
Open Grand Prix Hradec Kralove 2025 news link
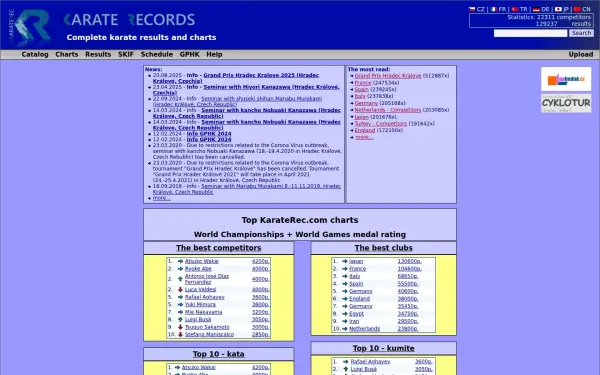236,78
